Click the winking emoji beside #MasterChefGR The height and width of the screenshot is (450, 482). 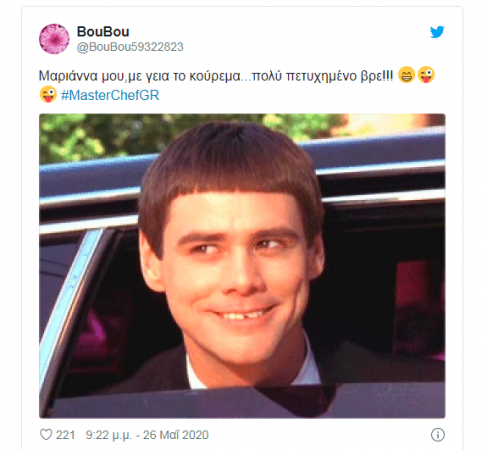tap(48, 94)
